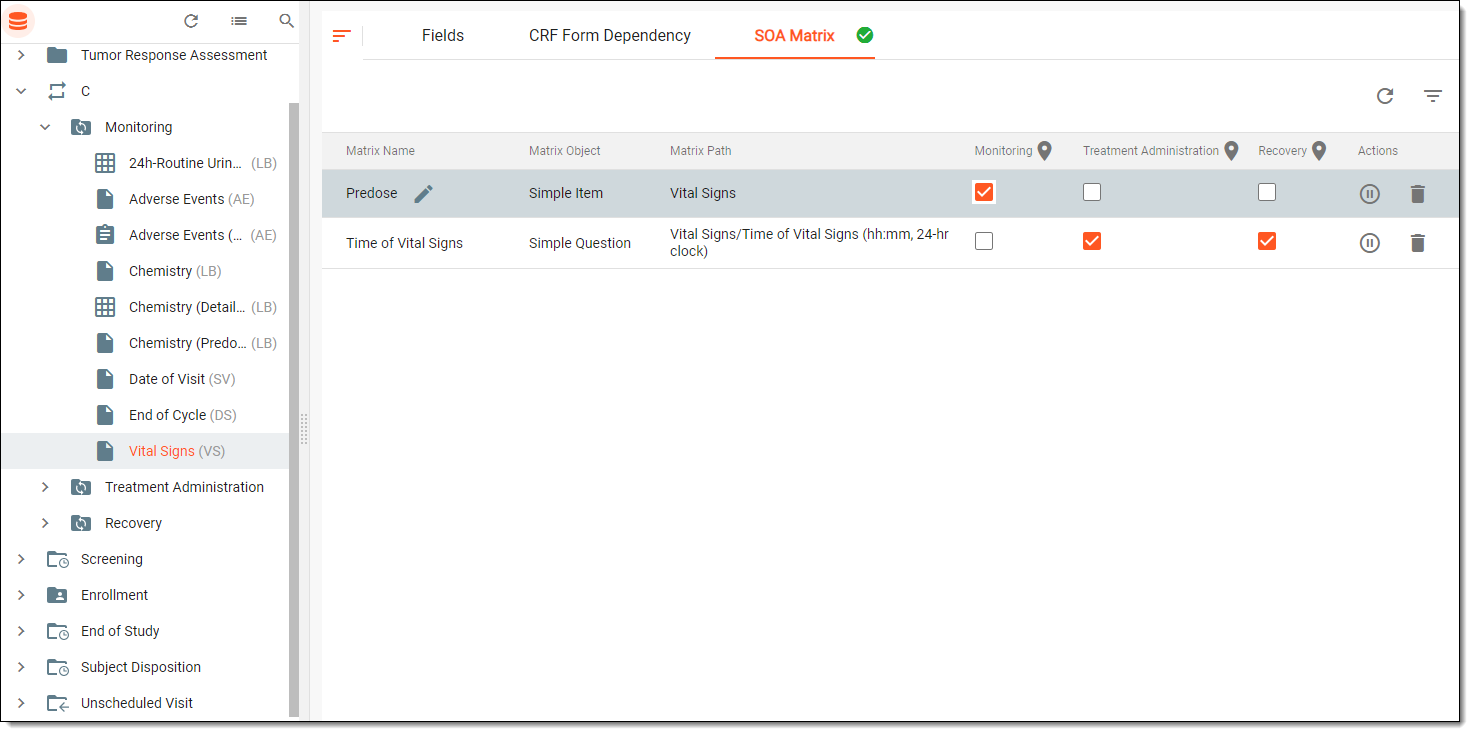1472x734 pixels.
Task: Open the CRF Form Dependency tab
Action: tap(610, 35)
